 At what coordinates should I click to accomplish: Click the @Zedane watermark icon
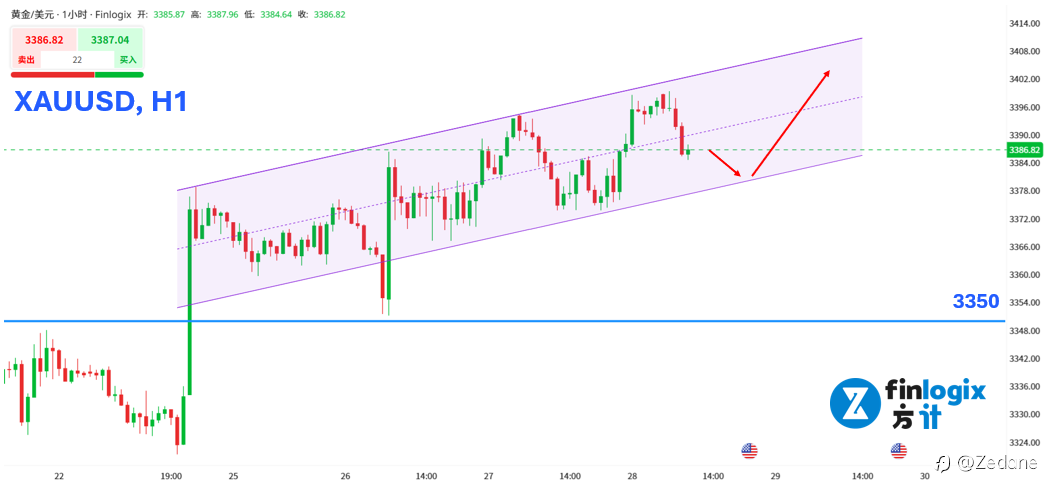tap(942, 462)
